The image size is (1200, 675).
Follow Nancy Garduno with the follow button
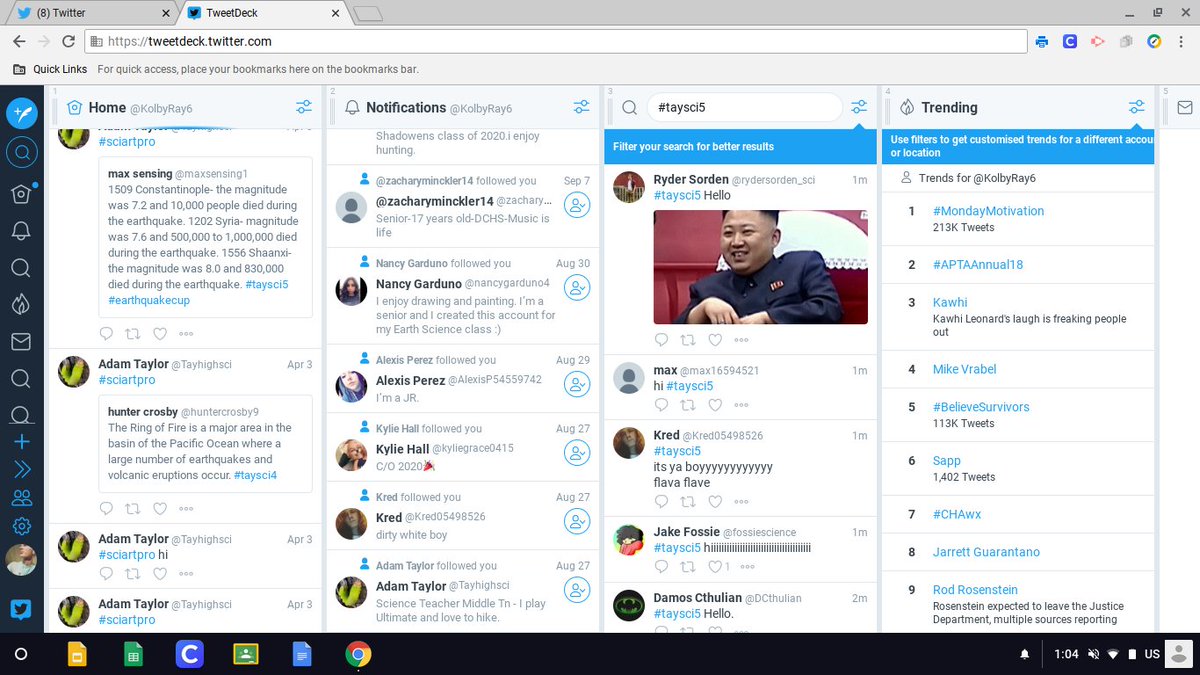tap(577, 289)
